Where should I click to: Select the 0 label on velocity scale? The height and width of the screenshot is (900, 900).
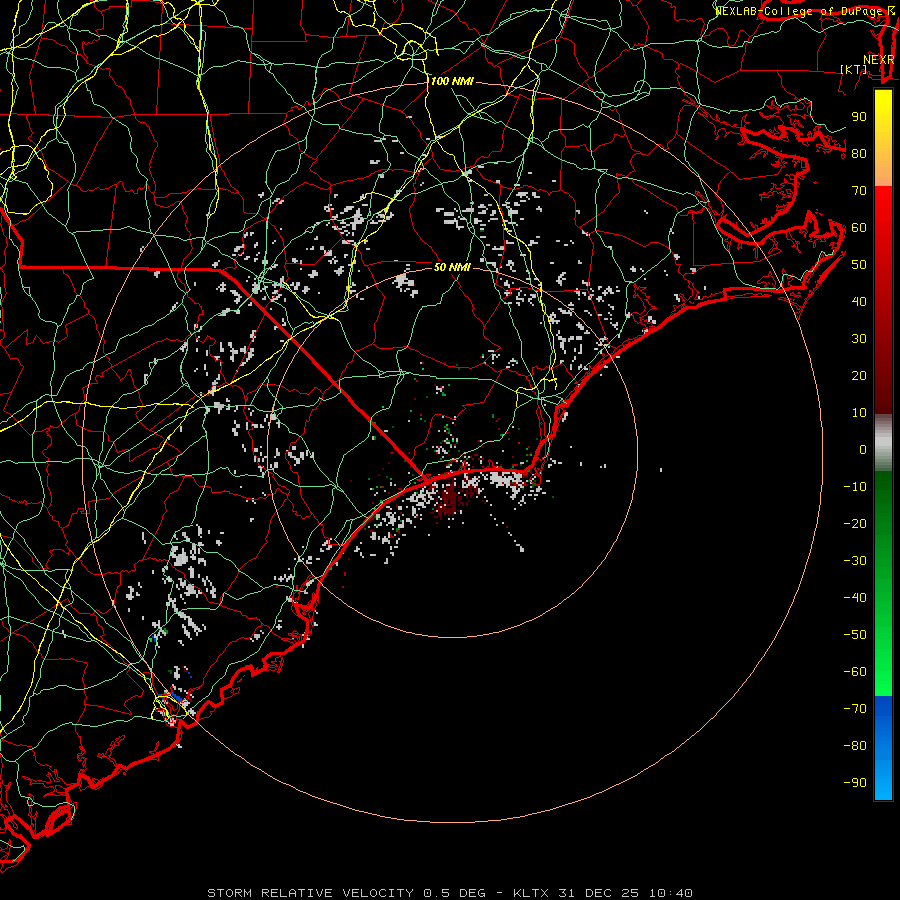(863, 449)
